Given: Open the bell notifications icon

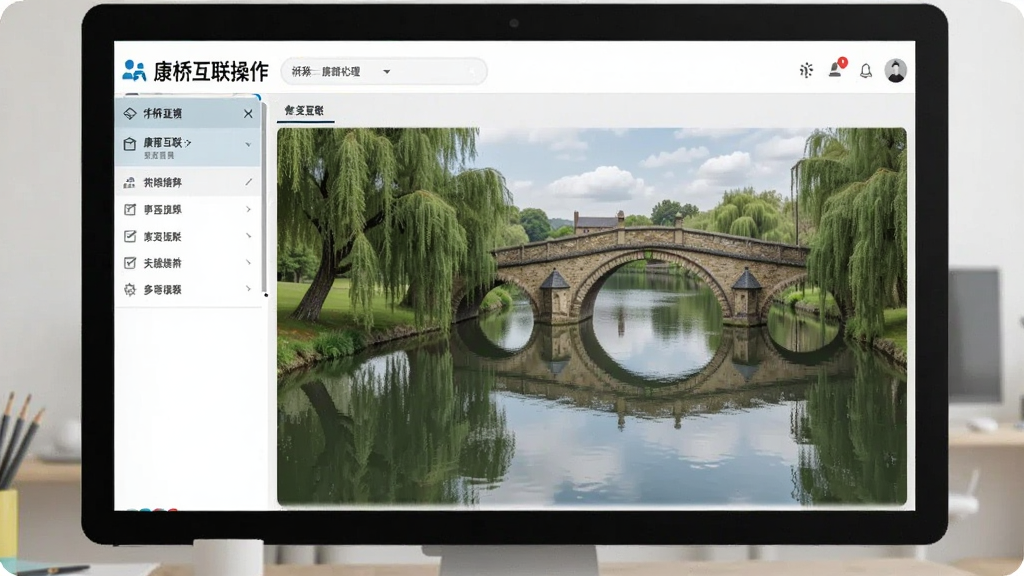Looking at the screenshot, I should point(866,71).
